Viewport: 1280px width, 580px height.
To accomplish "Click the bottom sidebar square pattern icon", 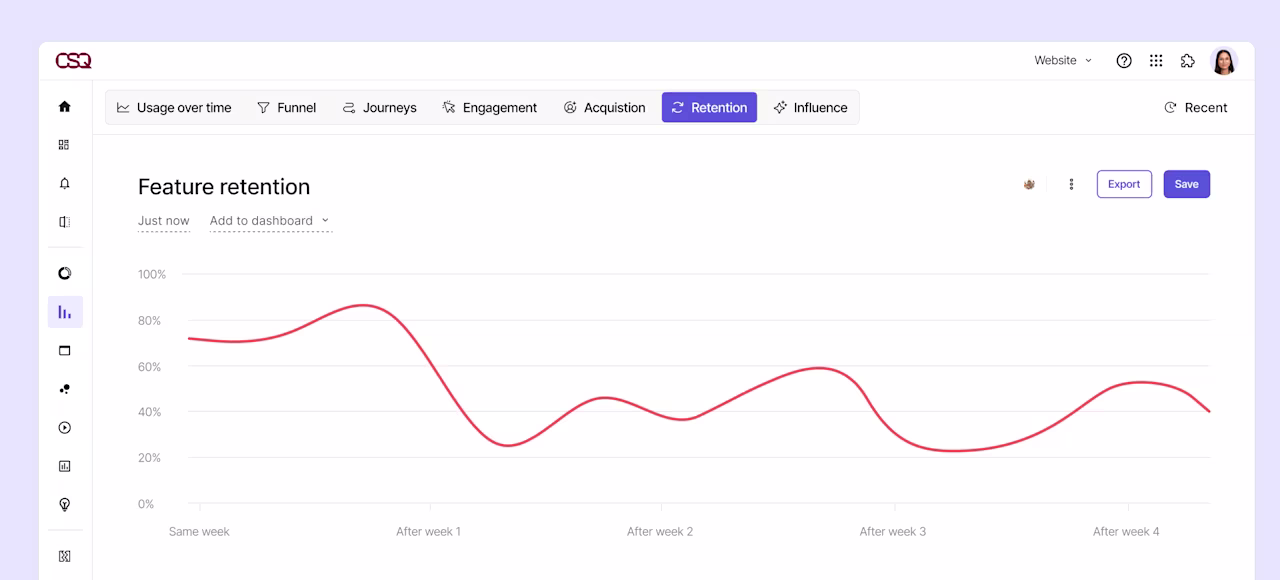I will [x=65, y=556].
